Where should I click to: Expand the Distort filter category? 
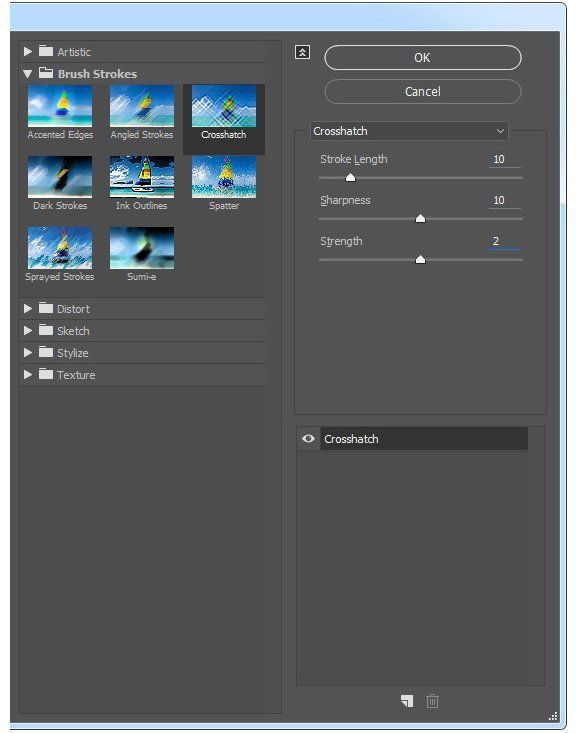28,309
